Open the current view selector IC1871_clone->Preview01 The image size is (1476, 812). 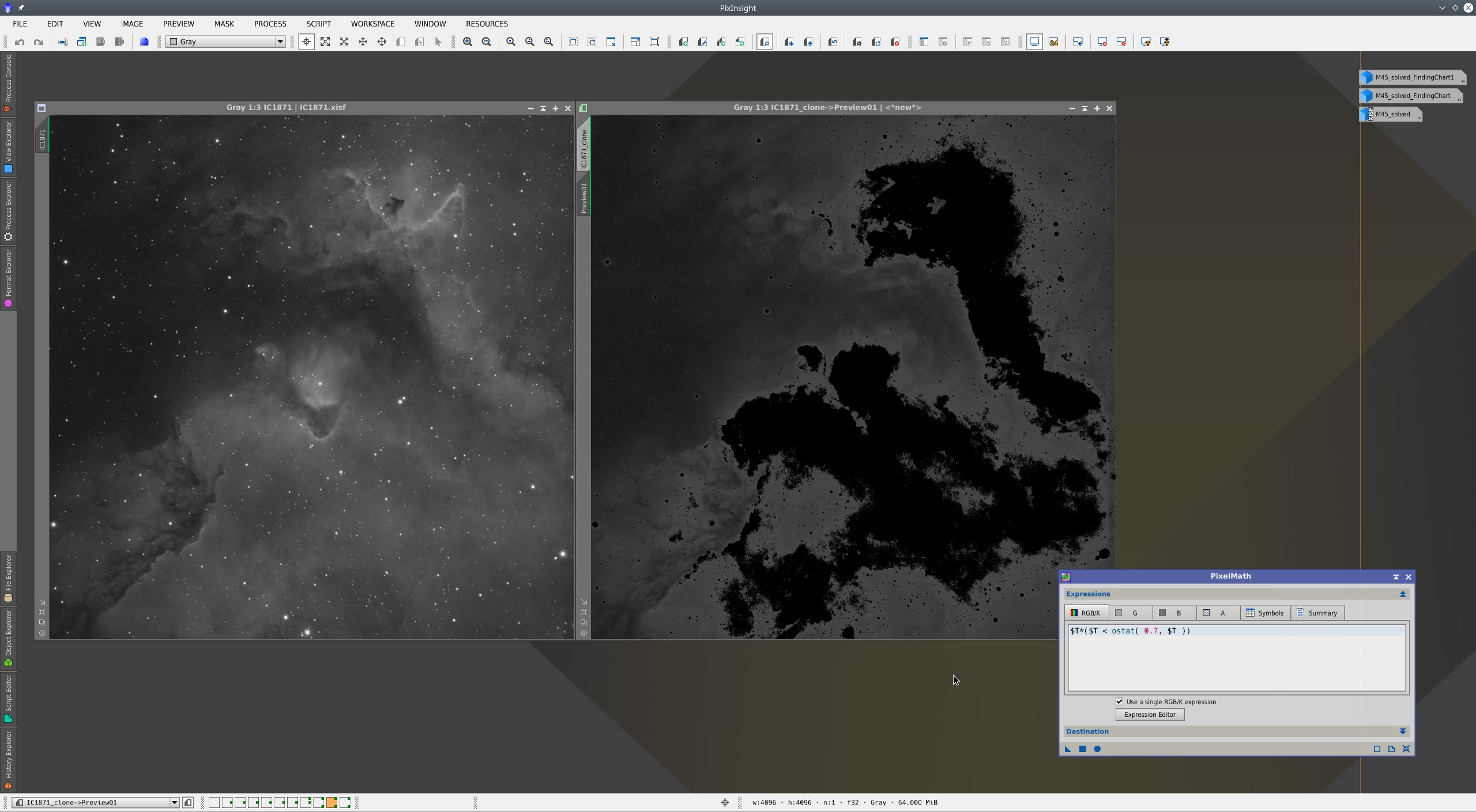pos(96,802)
